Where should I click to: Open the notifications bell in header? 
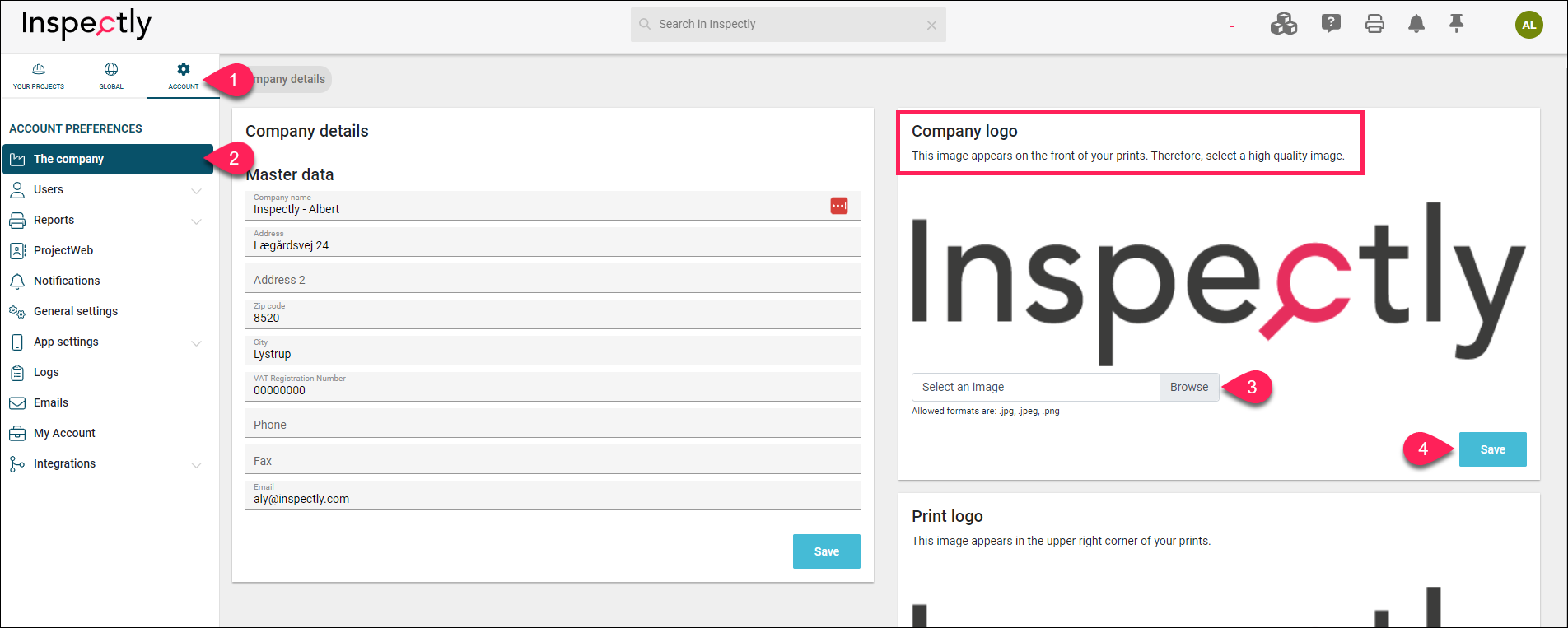click(x=1416, y=24)
